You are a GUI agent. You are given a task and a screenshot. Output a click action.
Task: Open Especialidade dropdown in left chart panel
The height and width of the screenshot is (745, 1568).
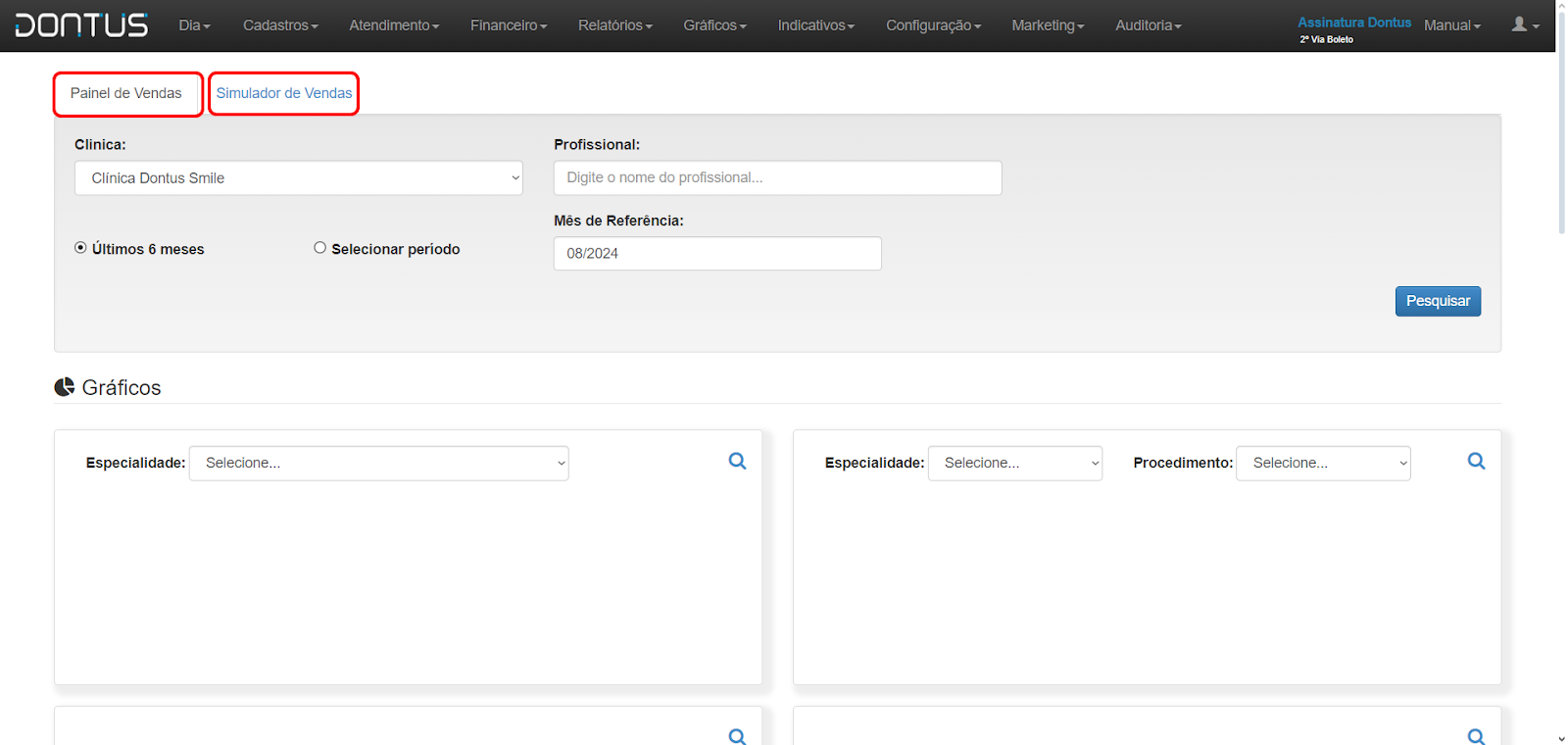(379, 463)
